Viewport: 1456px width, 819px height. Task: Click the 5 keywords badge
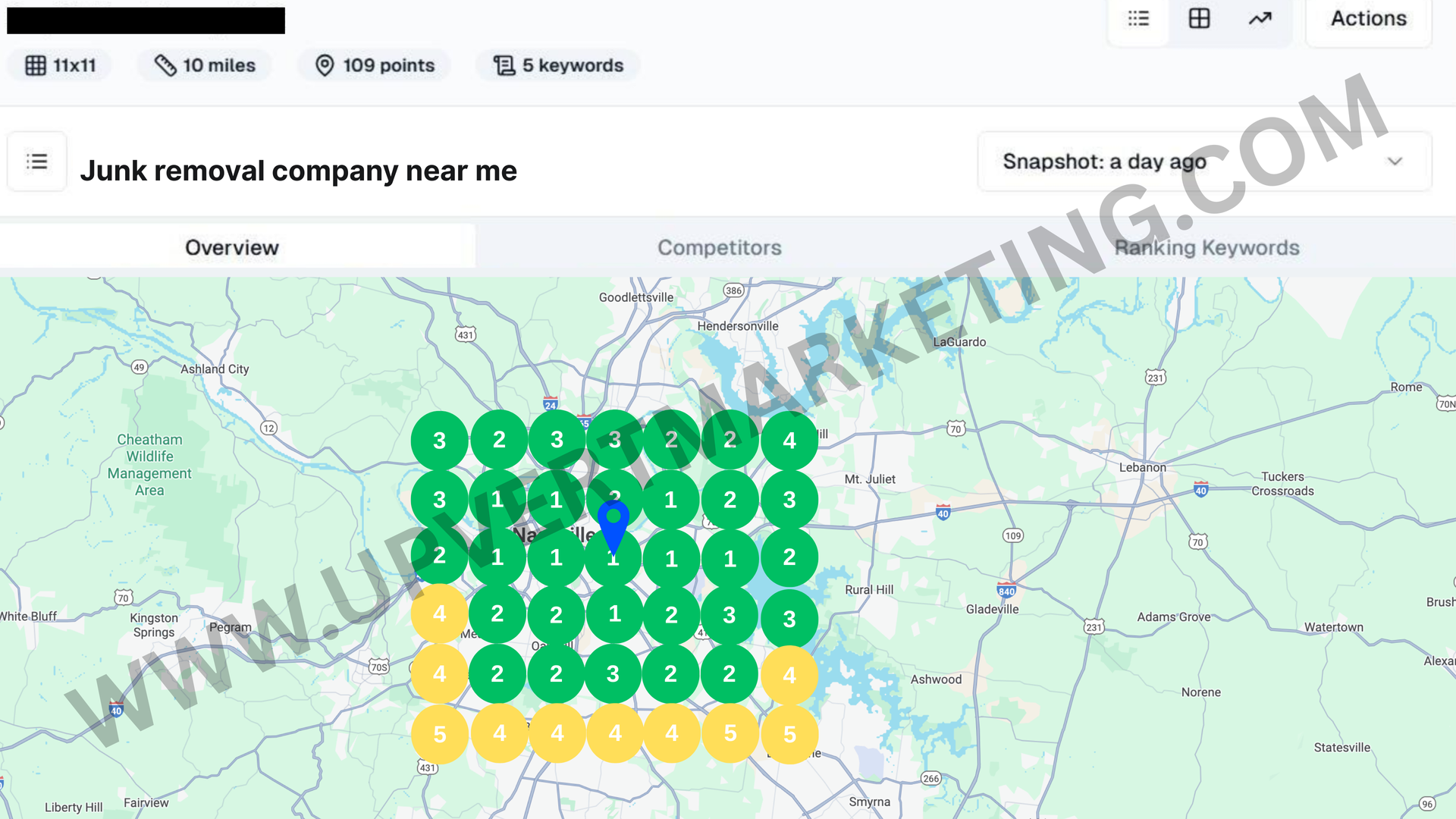(558, 65)
